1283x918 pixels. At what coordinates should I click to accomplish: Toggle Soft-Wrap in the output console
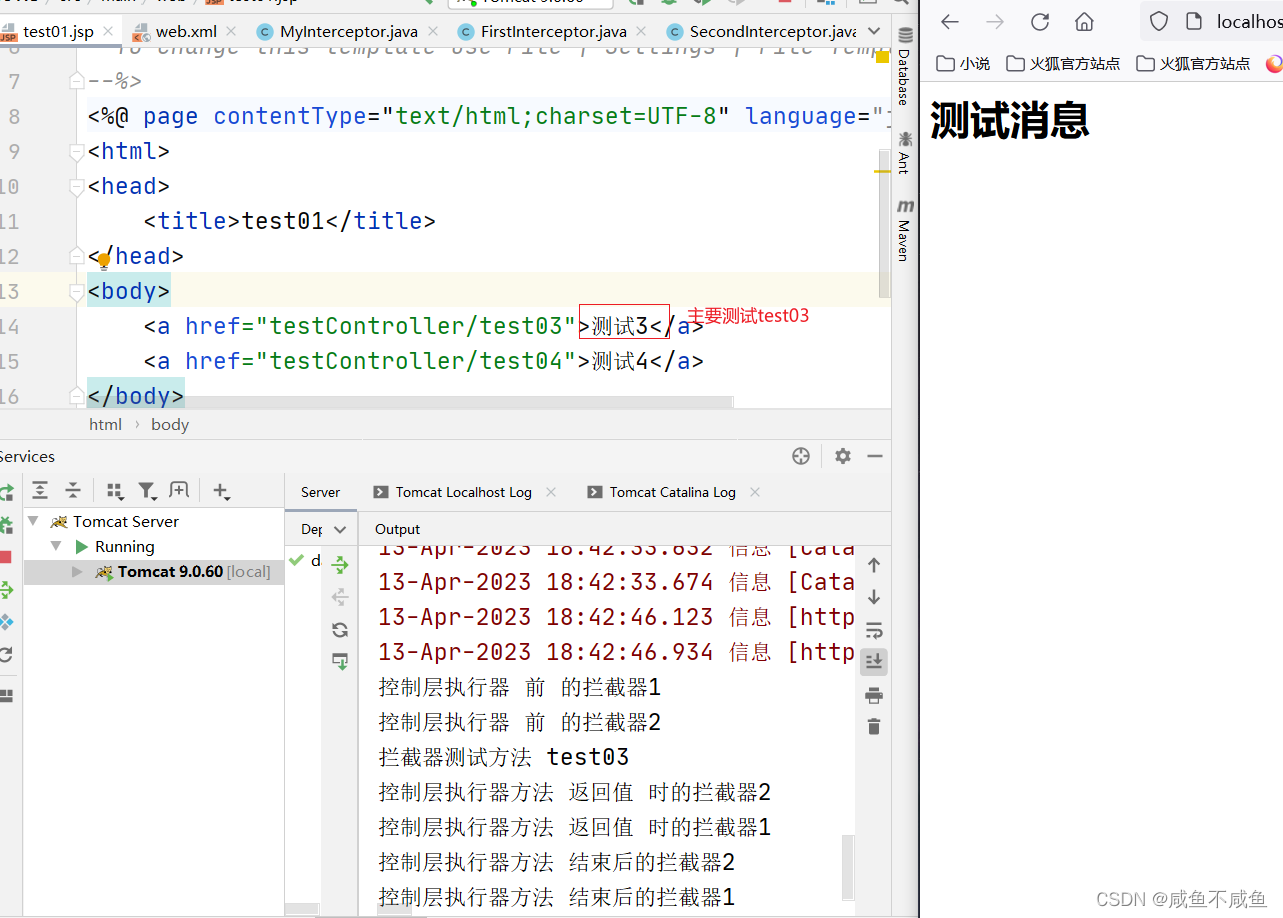point(874,630)
